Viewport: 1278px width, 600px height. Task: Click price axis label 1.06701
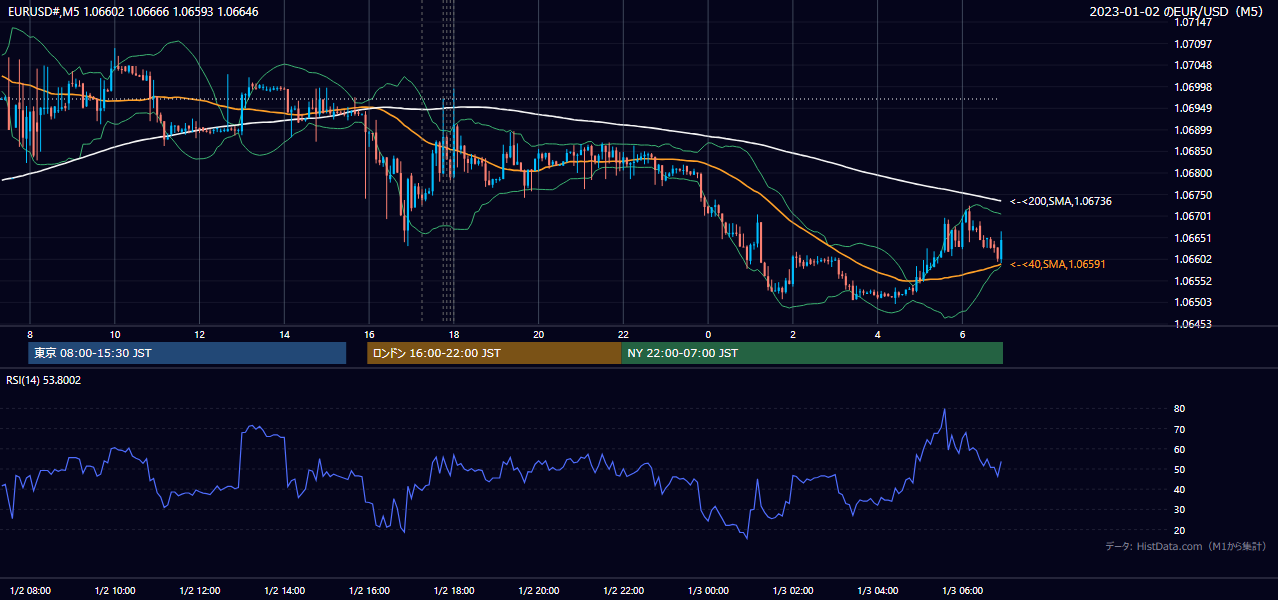(1193, 216)
